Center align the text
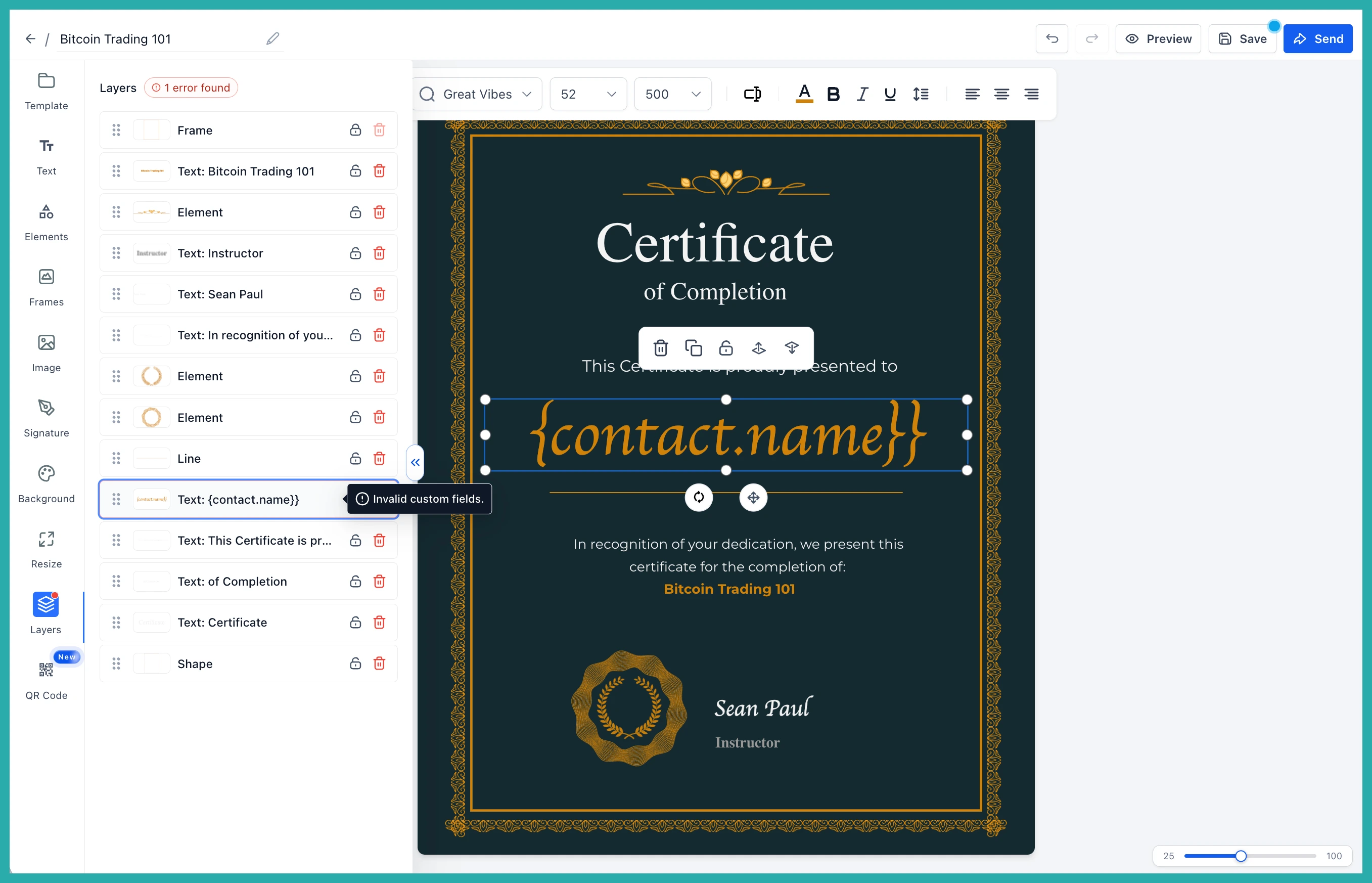This screenshot has height=883, width=1372. 1001,94
